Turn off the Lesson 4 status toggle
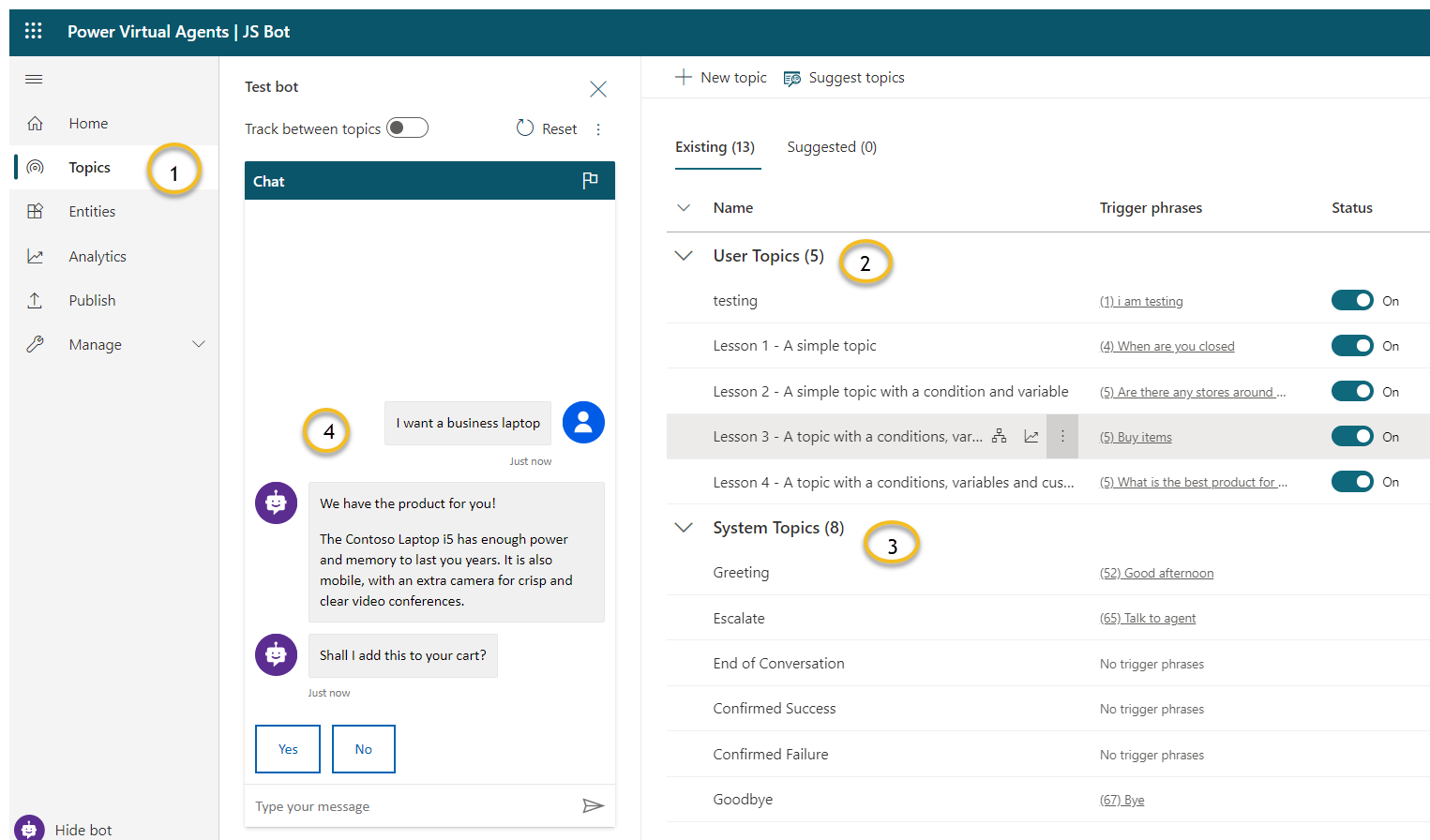1430x840 pixels. pyautogui.click(x=1352, y=481)
